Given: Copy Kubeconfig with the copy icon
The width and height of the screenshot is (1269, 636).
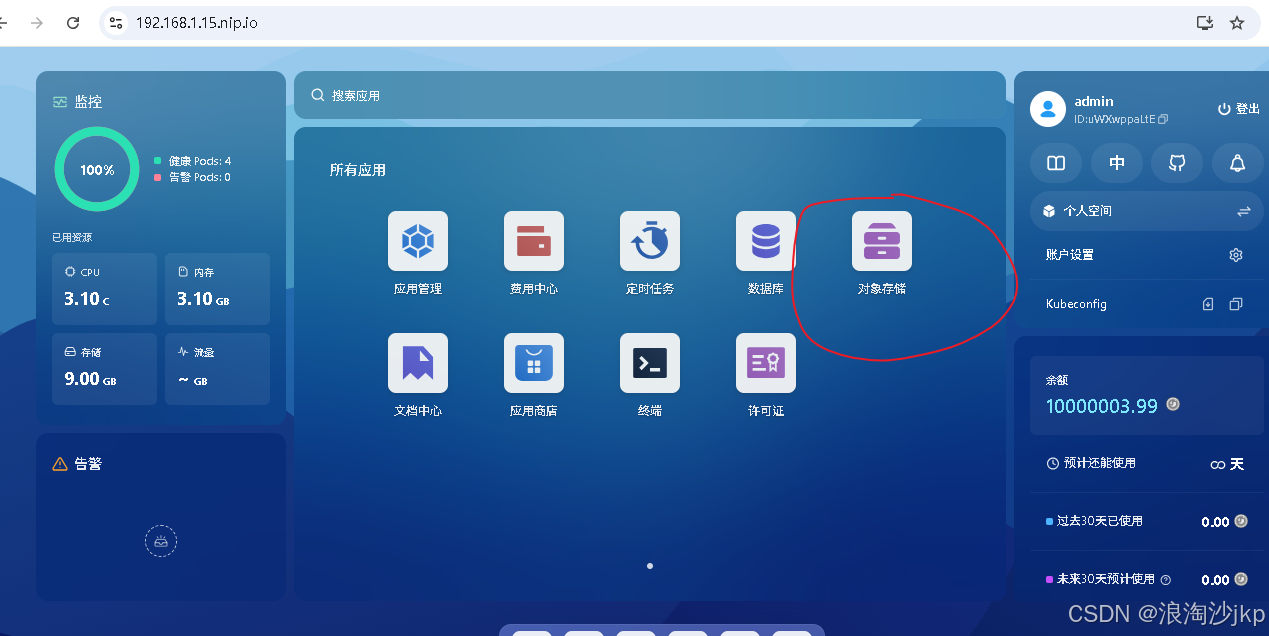Looking at the screenshot, I should [1236, 304].
